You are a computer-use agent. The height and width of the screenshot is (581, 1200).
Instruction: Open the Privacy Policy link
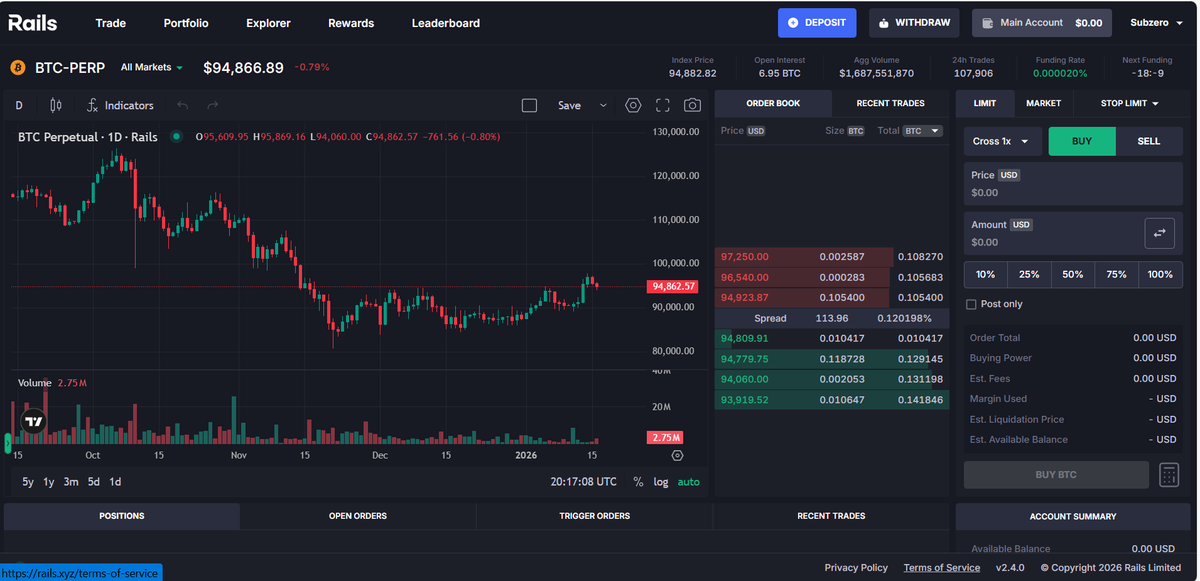pyautogui.click(x=856, y=567)
